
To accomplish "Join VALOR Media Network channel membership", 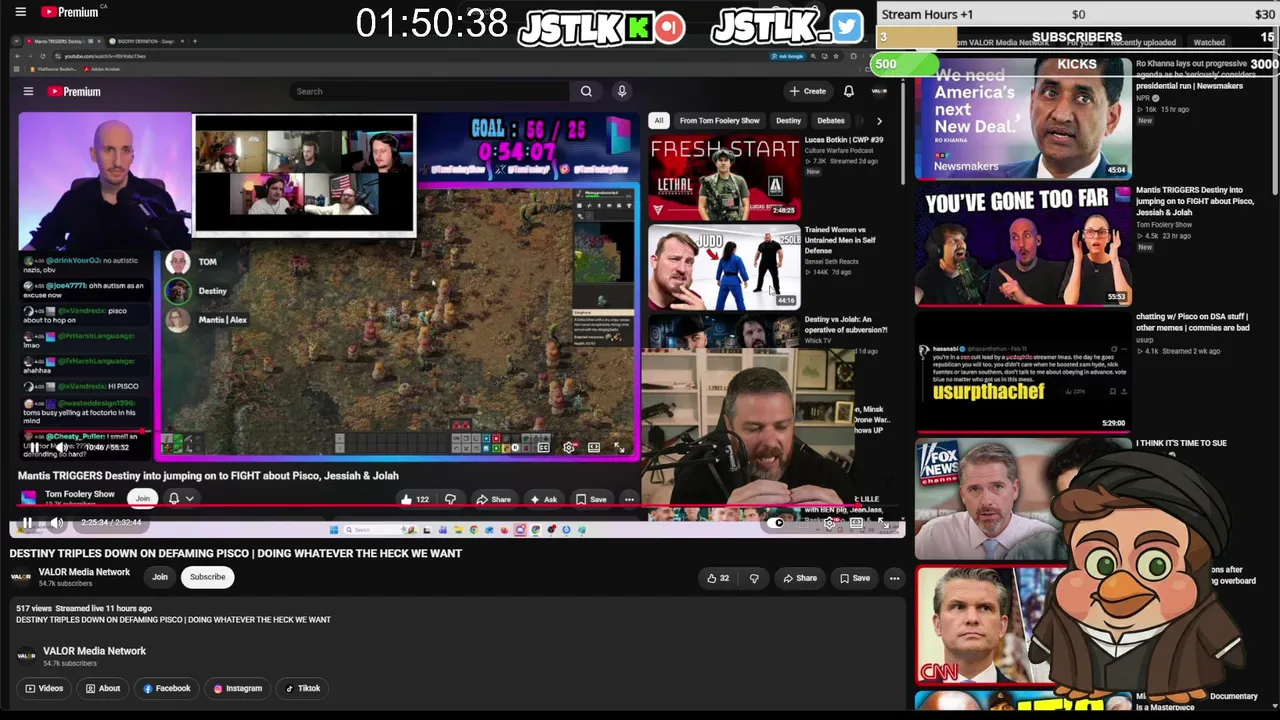I will (x=159, y=577).
